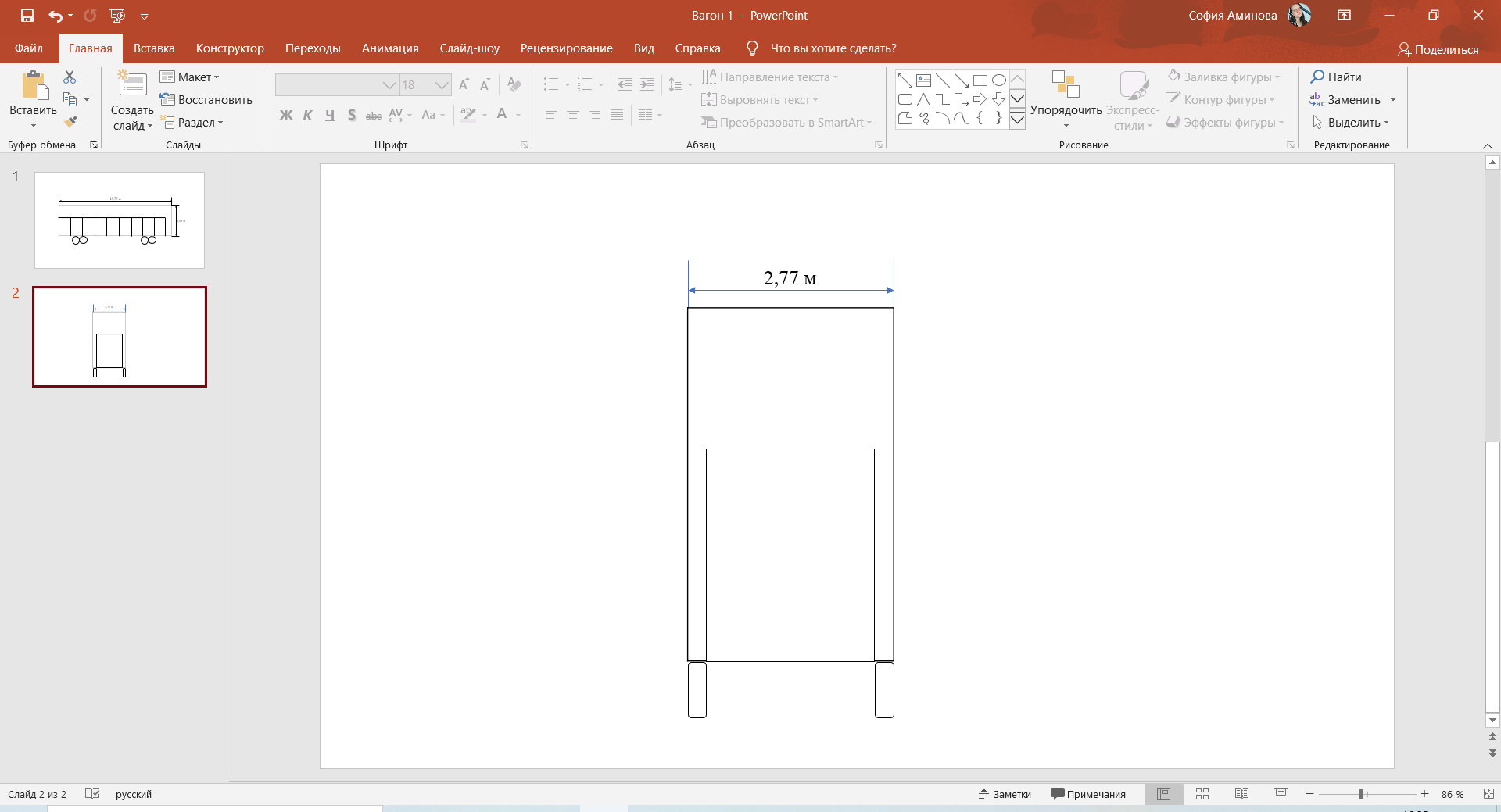Switch to the Вставка tab
Screen dimensions: 1501x812
[x=154, y=48]
